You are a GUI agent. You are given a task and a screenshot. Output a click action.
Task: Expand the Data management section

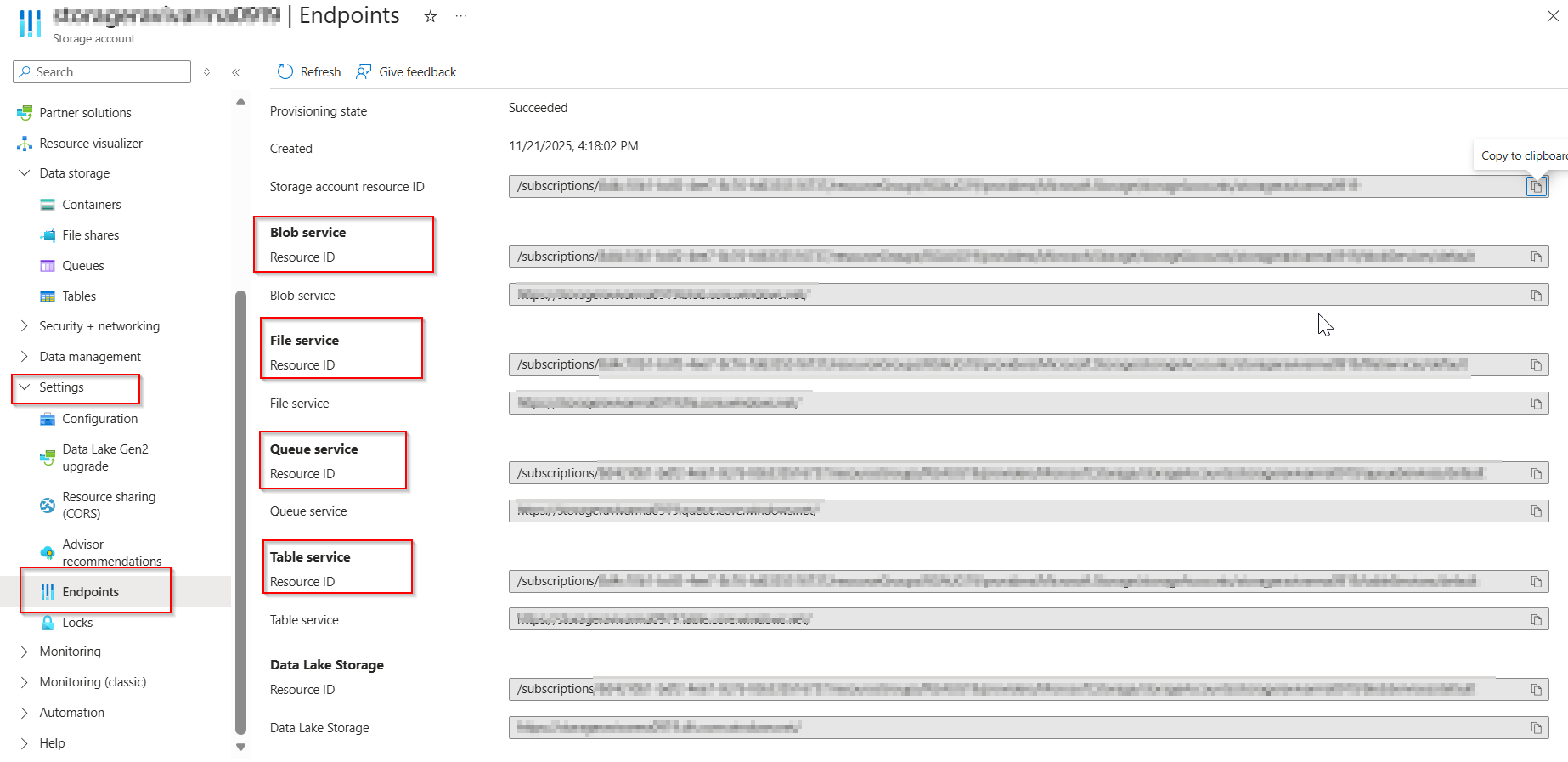coord(24,357)
